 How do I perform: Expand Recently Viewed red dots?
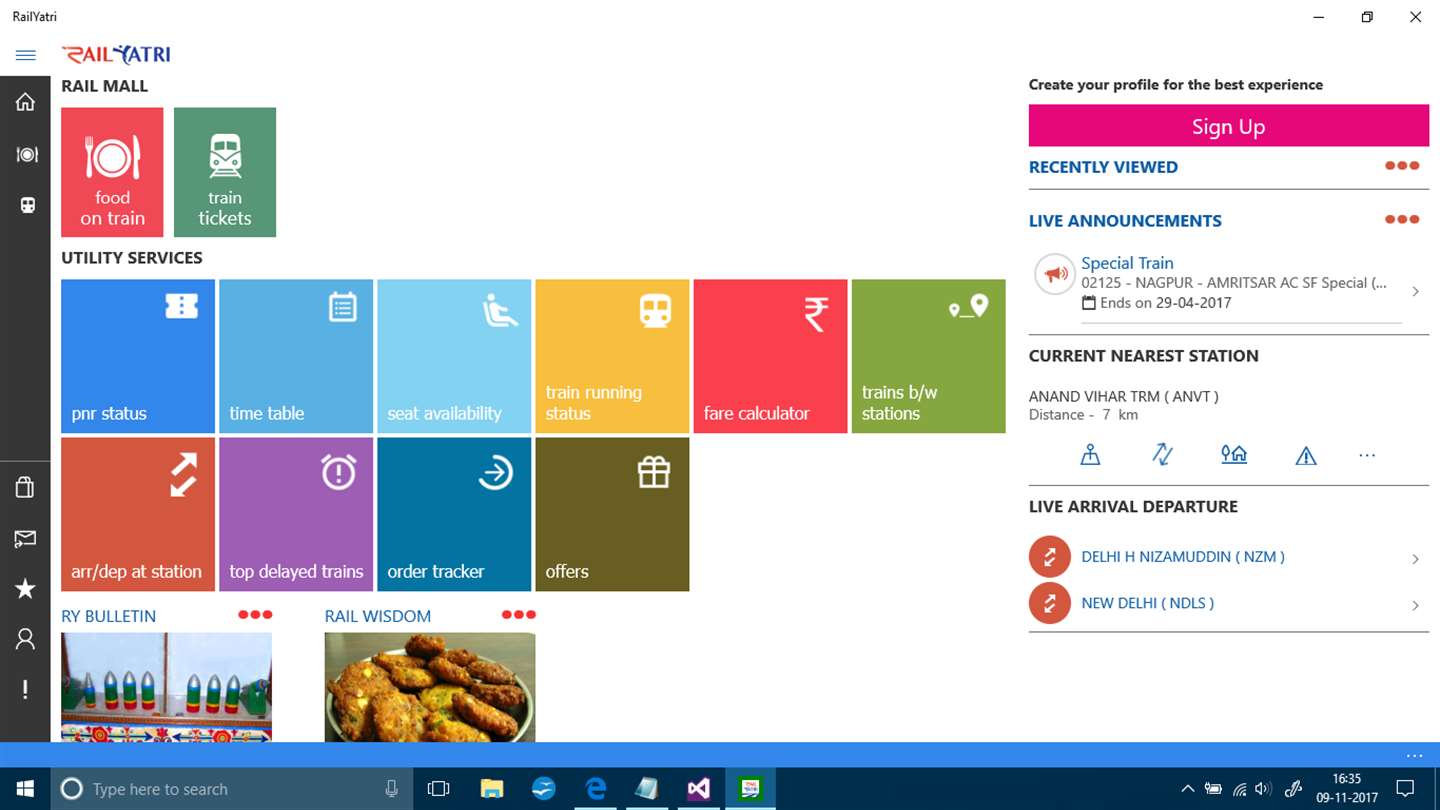(1402, 166)
